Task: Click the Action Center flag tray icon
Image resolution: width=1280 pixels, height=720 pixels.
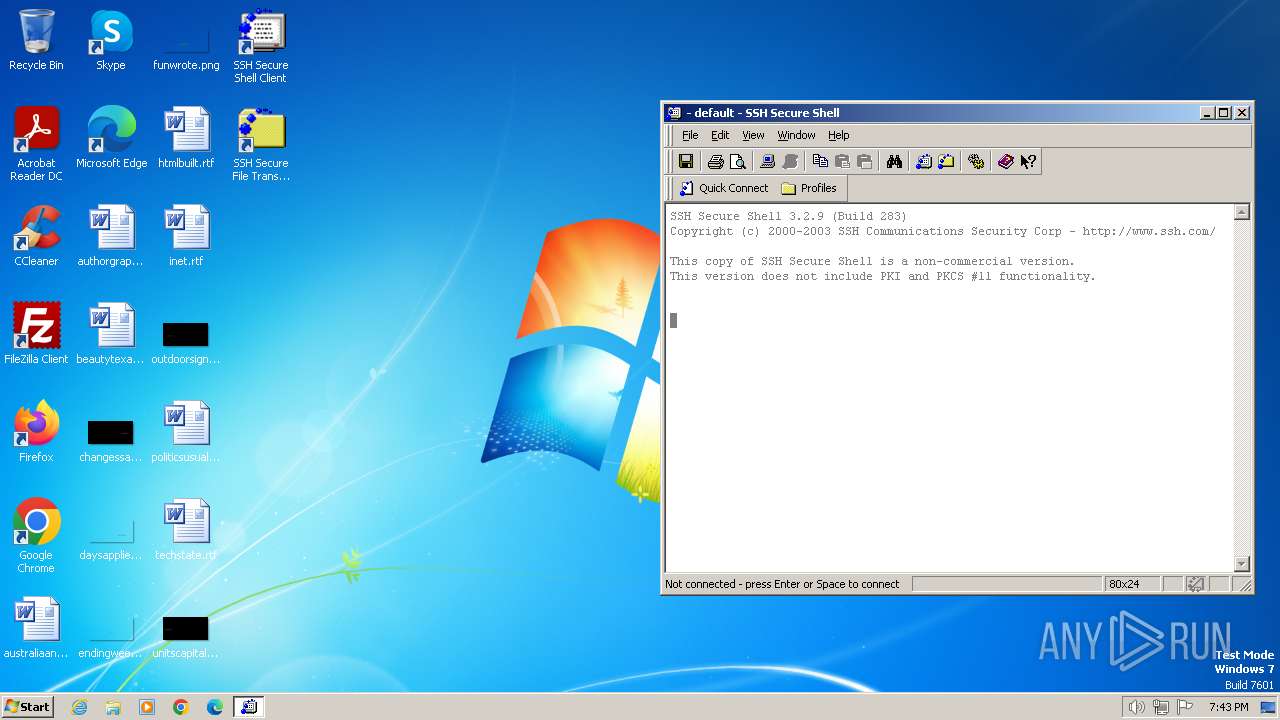Action: tap(1185, 707)
